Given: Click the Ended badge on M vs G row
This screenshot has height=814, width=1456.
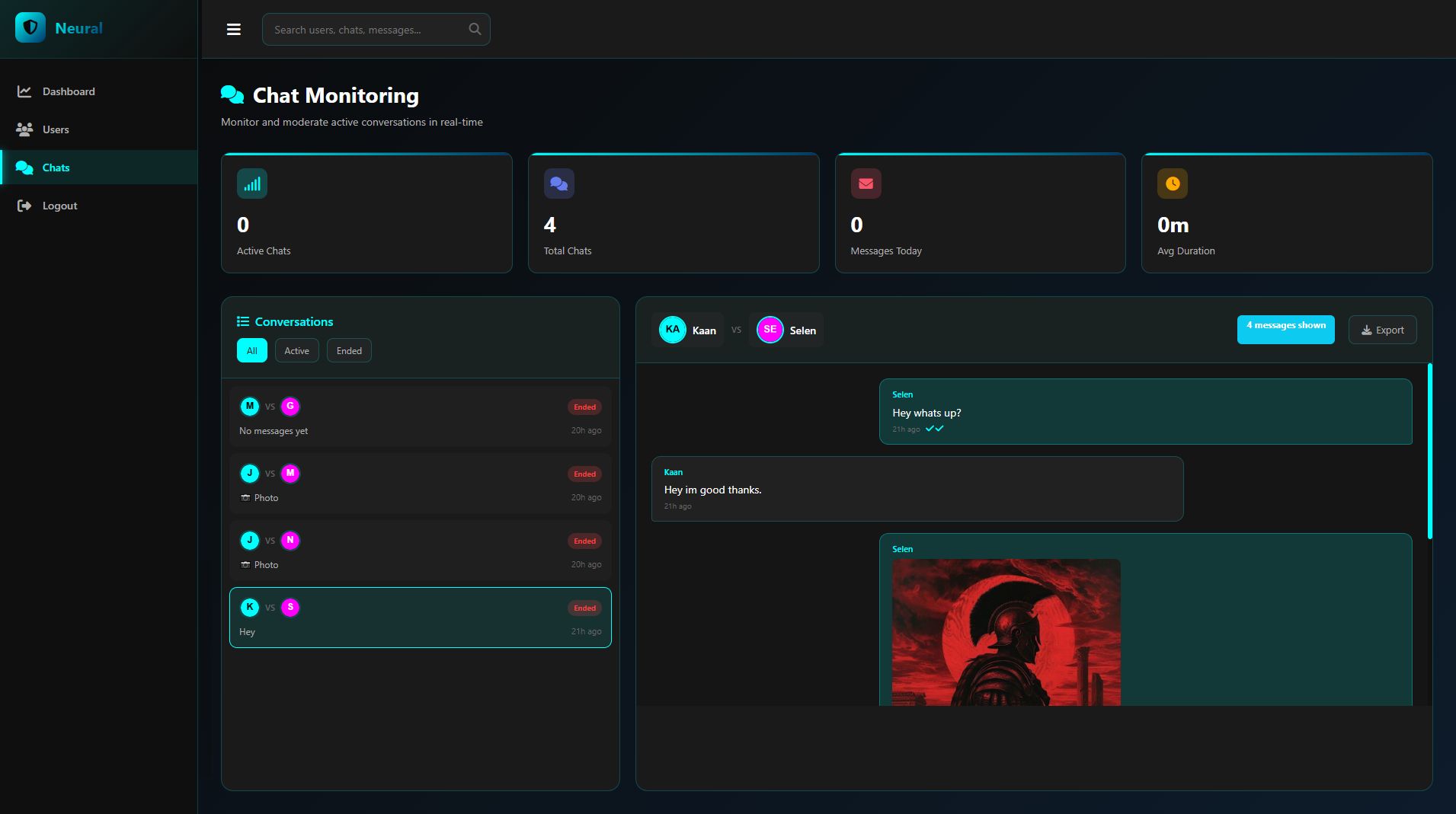Looking at the screenshot, I should point(585,407).
